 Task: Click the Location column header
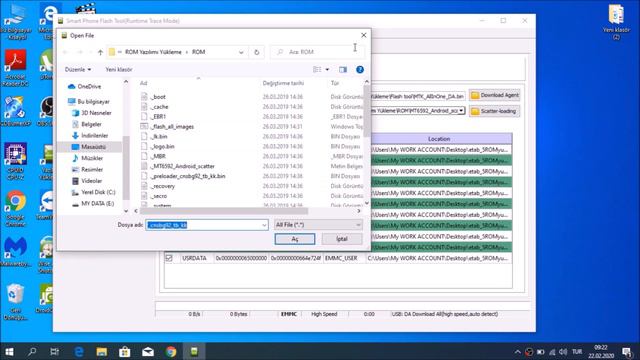[439, 139]
